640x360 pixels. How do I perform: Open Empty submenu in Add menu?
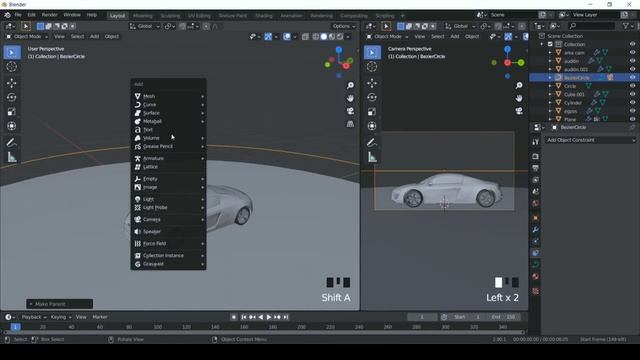point(168,179)
